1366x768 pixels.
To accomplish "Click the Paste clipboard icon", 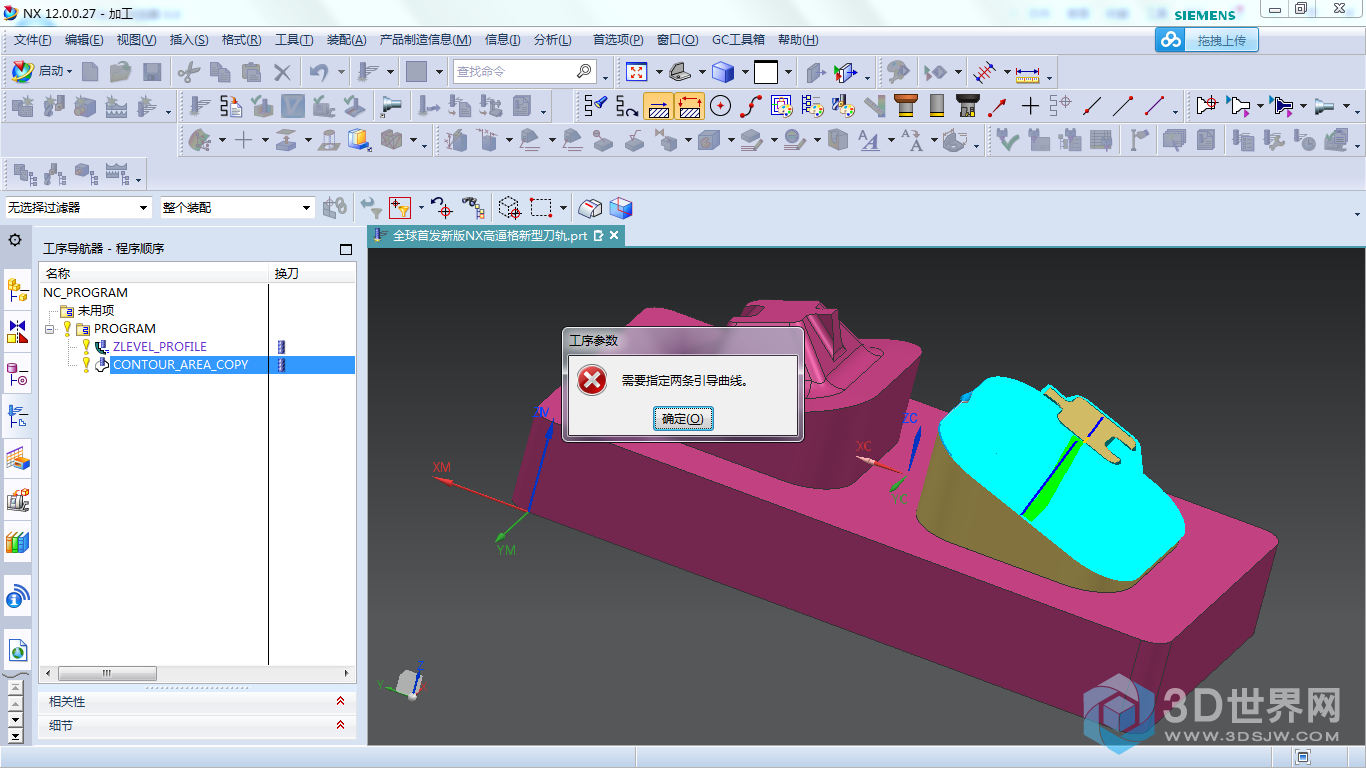I will coord(251,71).
